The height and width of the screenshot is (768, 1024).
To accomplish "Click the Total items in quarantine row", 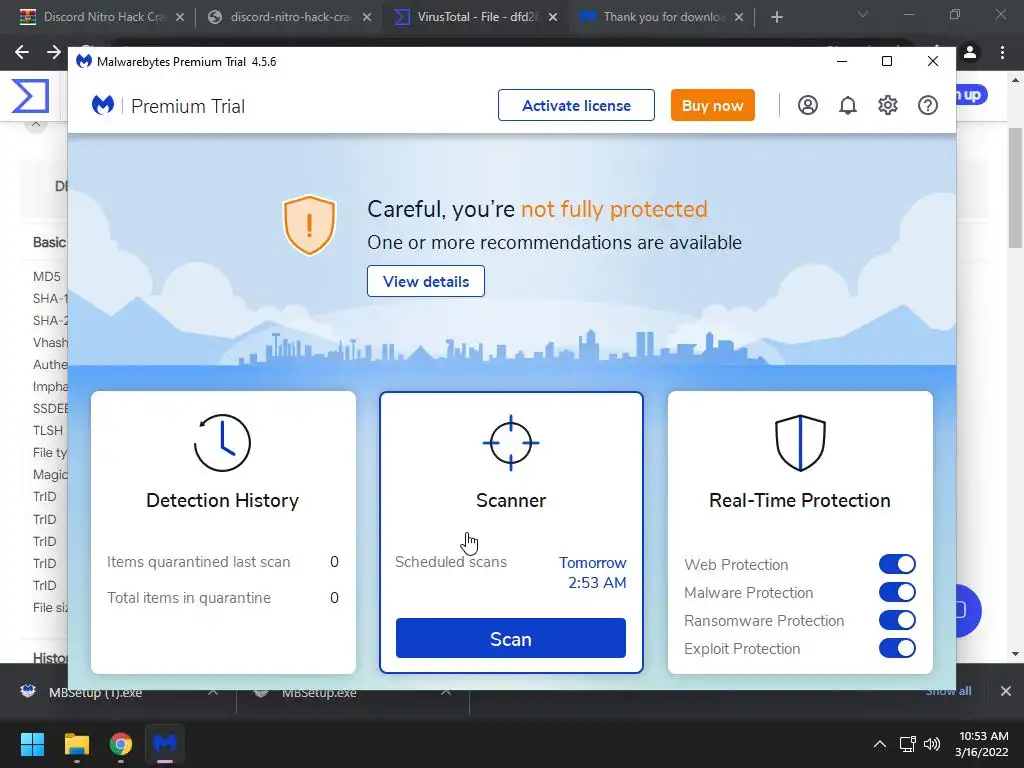I will (223, 598).
